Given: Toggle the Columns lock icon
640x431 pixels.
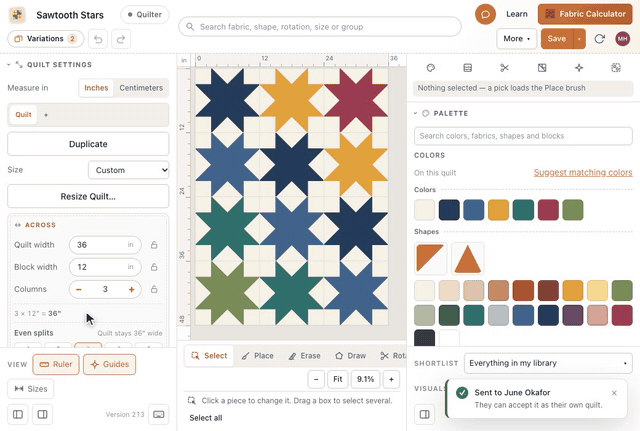Looking at the screenshot, I should pyautogui.click(x=154, y=289).
